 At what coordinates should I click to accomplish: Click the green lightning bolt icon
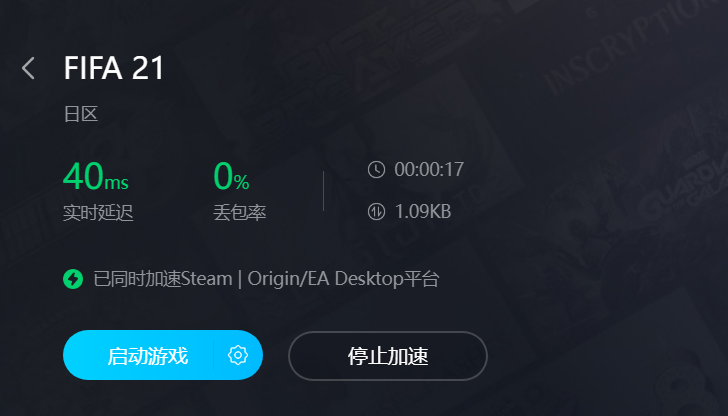[x=73, y=279]
